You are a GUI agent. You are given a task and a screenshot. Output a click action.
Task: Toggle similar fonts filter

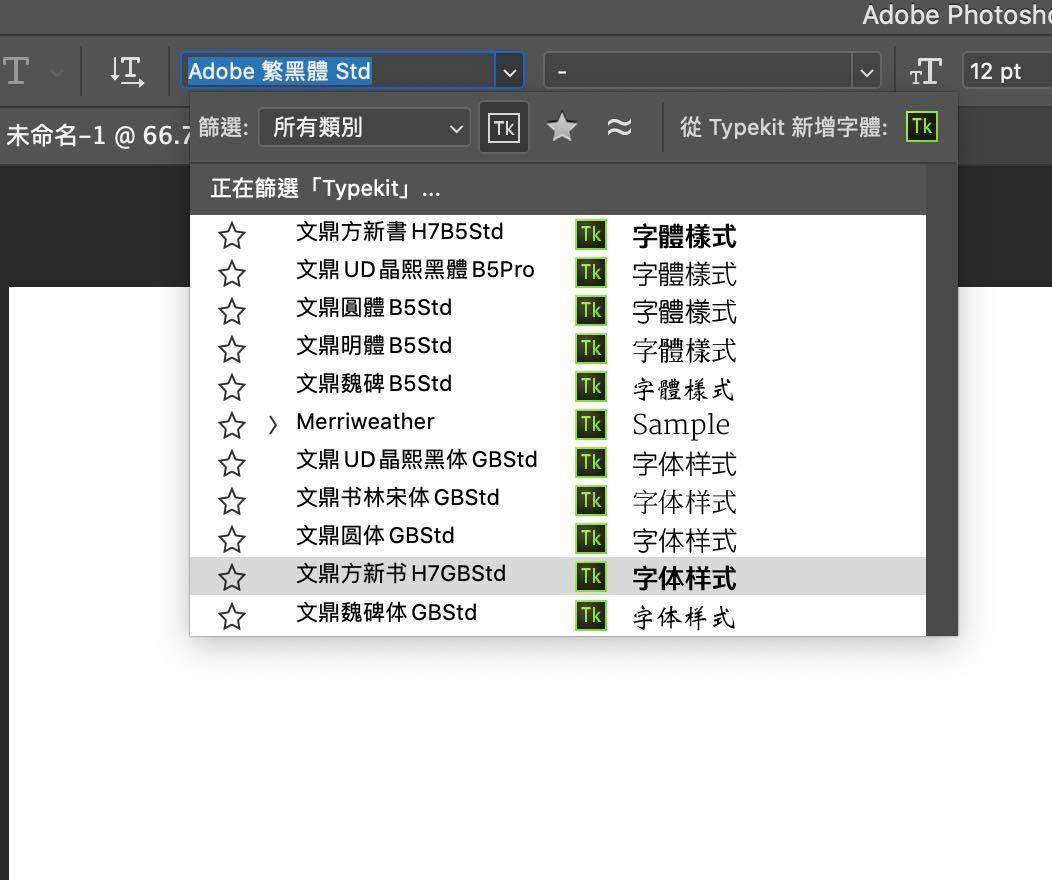pos(619,127)
